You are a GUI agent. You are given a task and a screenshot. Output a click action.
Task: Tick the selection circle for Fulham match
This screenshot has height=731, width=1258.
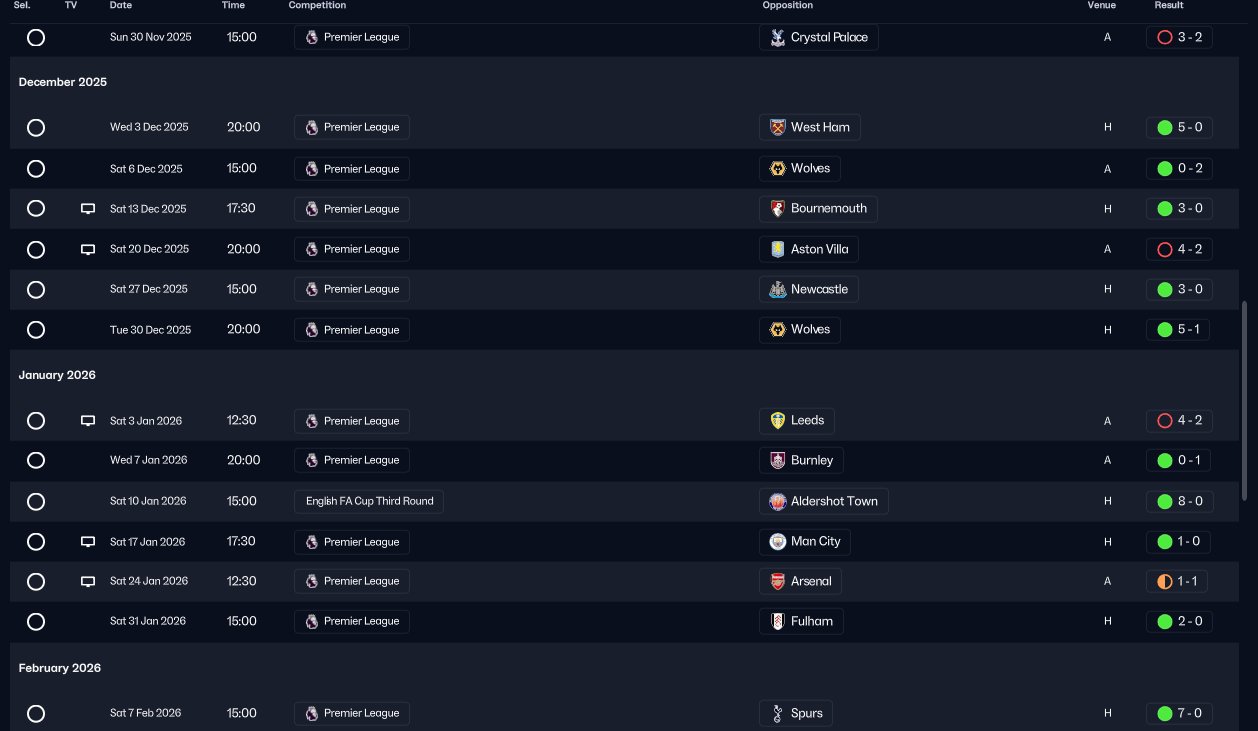[36, 621]
